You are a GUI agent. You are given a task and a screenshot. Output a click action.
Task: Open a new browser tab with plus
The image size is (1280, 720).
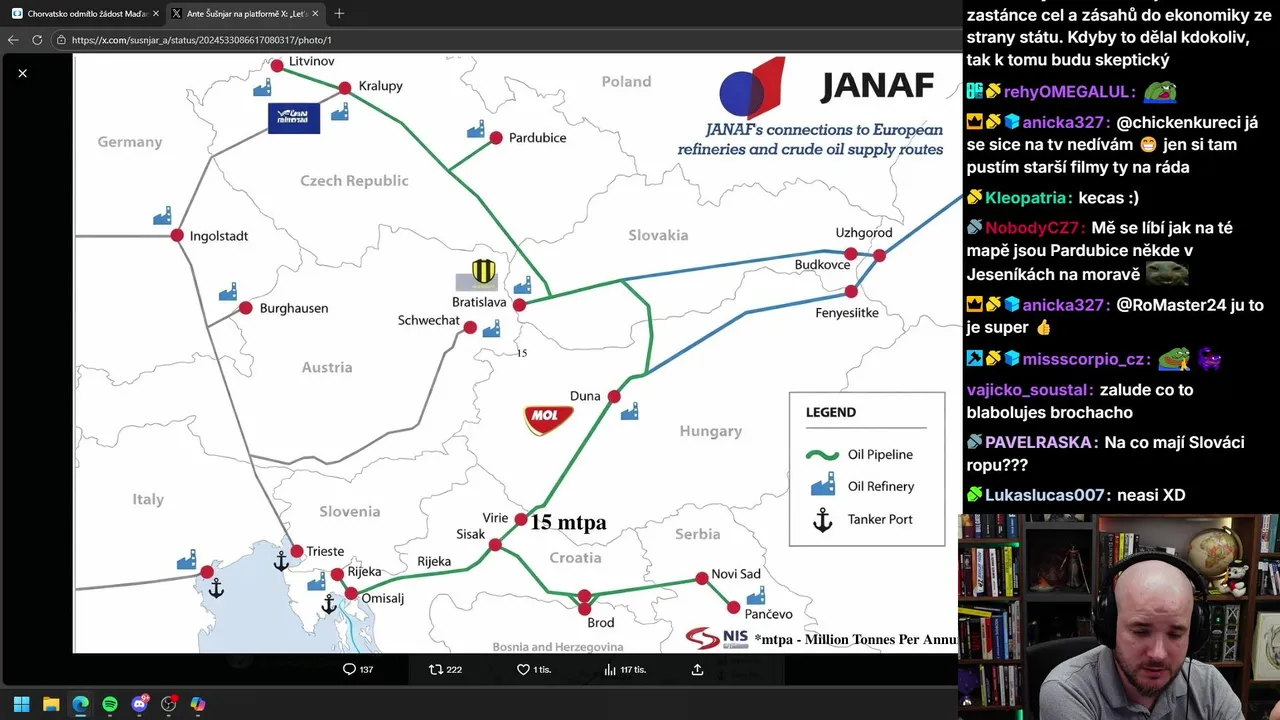tap(339, 14)
